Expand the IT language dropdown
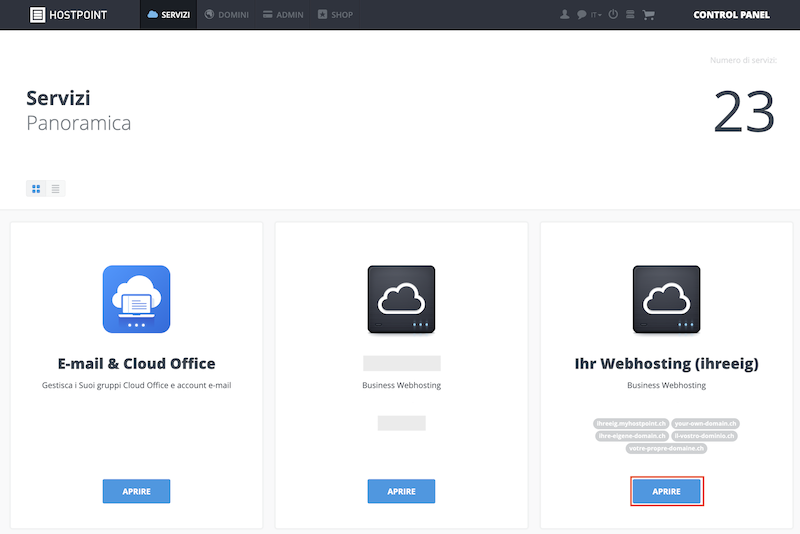Viewport: 800px width, 534px height. [596, 15]
